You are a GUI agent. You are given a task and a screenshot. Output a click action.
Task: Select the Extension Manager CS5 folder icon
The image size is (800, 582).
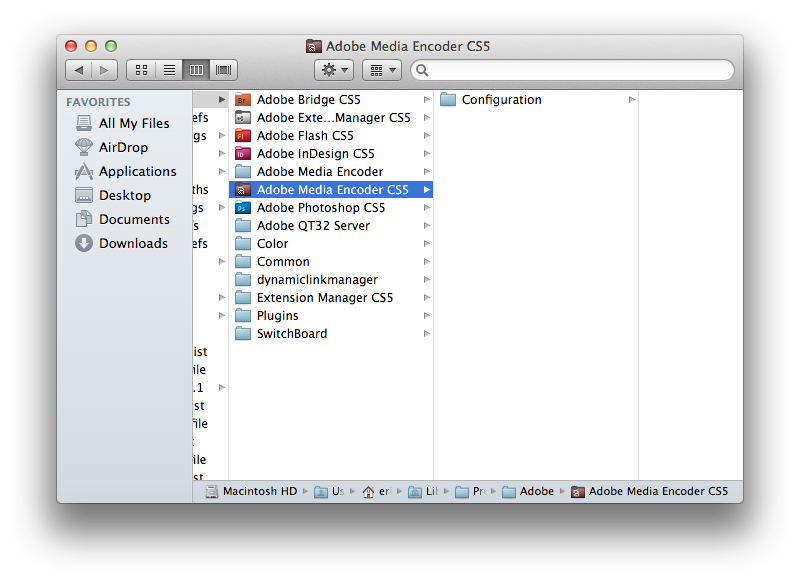click(x=243, y=297)
